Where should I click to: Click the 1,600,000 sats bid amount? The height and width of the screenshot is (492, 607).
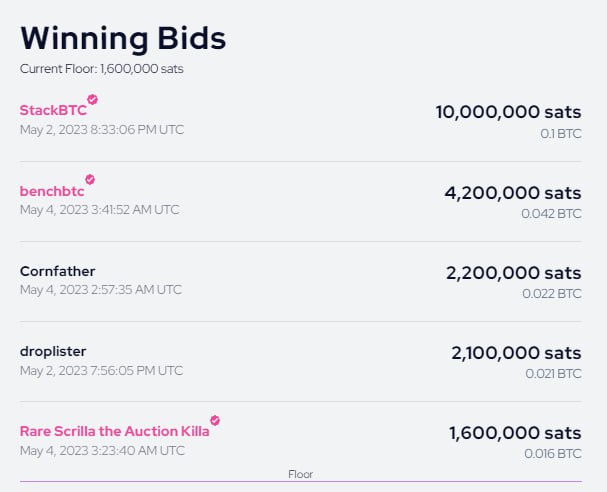pos(515,433)
